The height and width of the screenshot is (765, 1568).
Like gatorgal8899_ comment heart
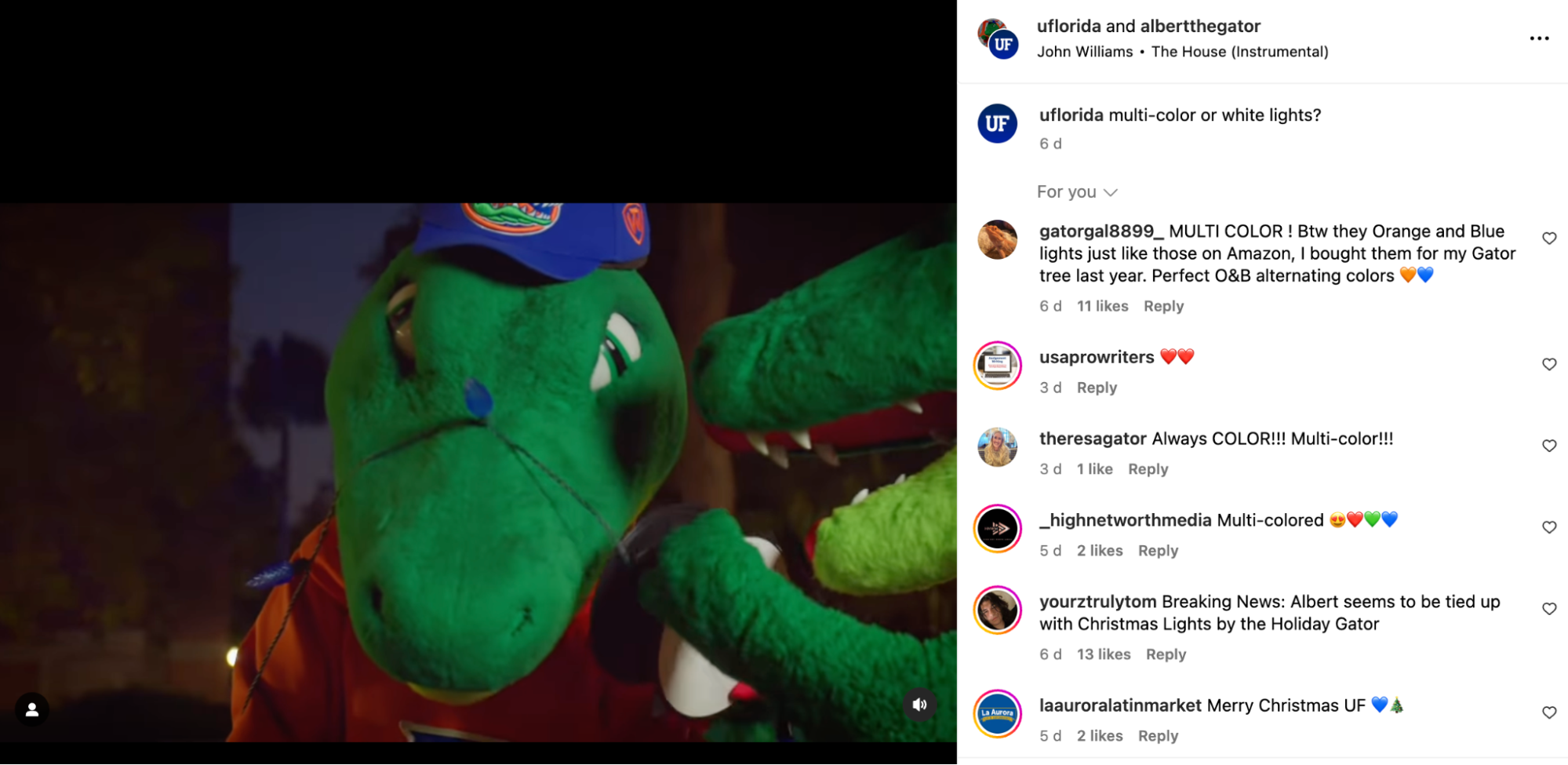[1549, 238]
